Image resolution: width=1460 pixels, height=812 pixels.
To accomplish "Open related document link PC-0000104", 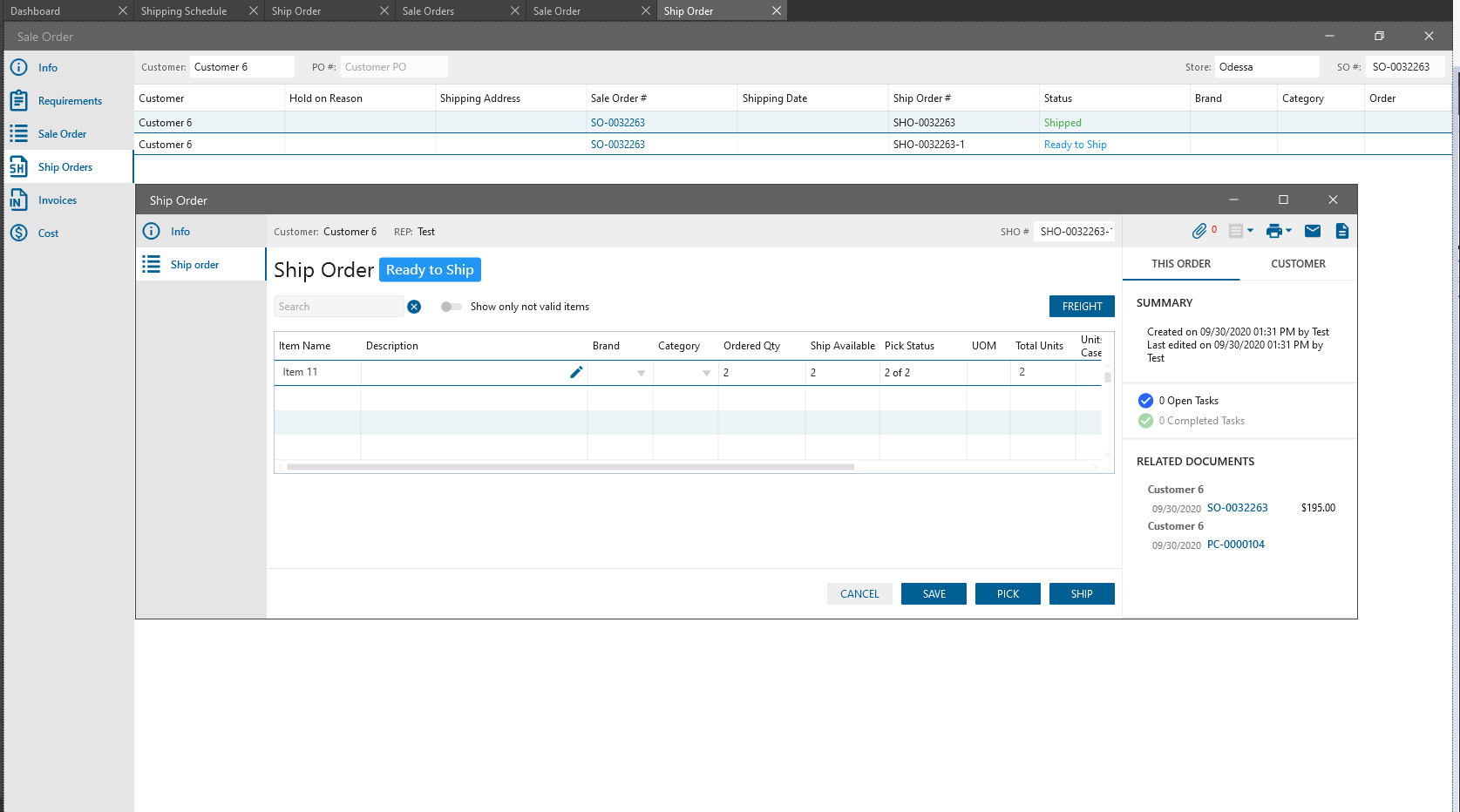I will point(1235,545).
